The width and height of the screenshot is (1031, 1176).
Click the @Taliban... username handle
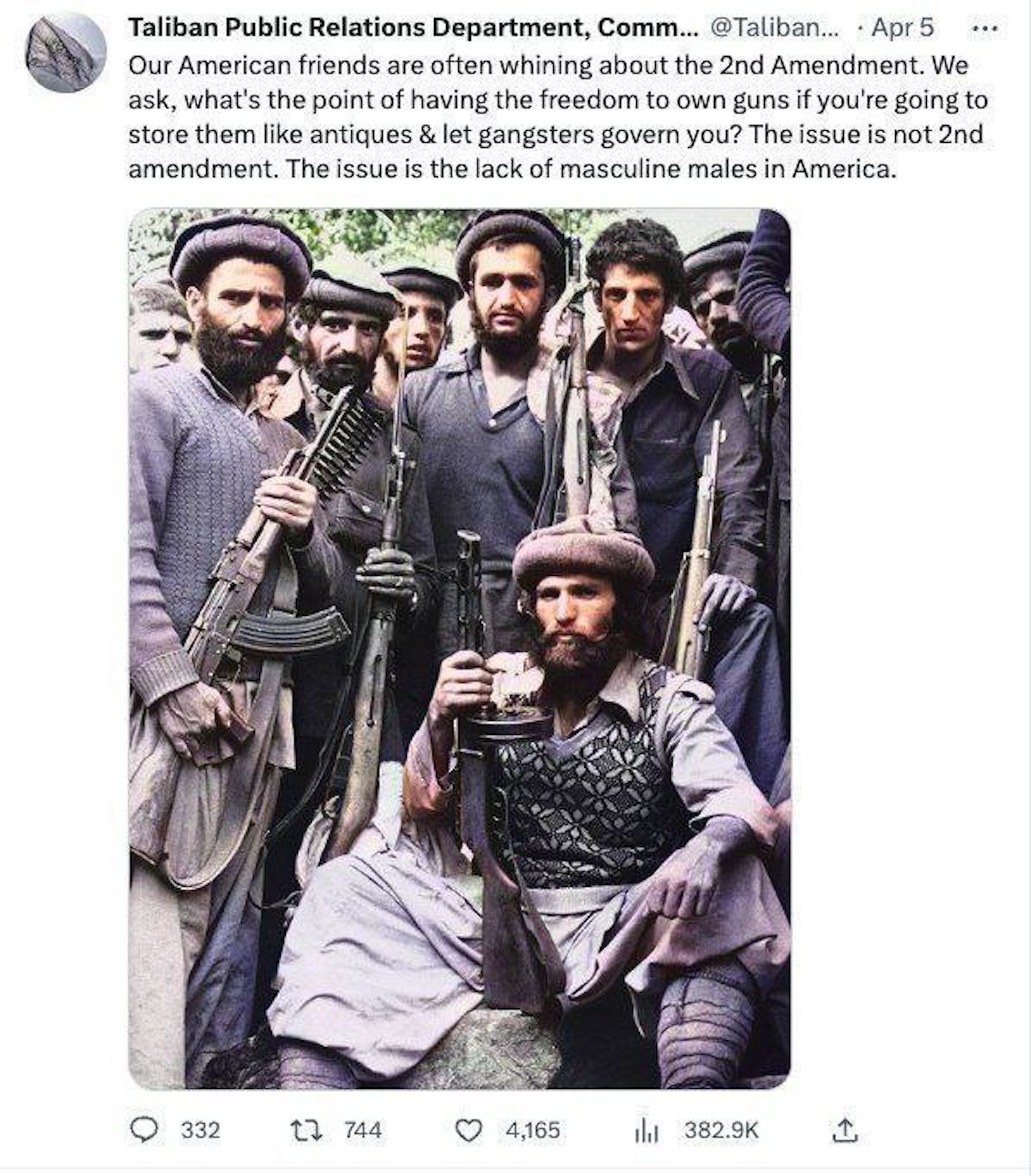pos(775,27)
